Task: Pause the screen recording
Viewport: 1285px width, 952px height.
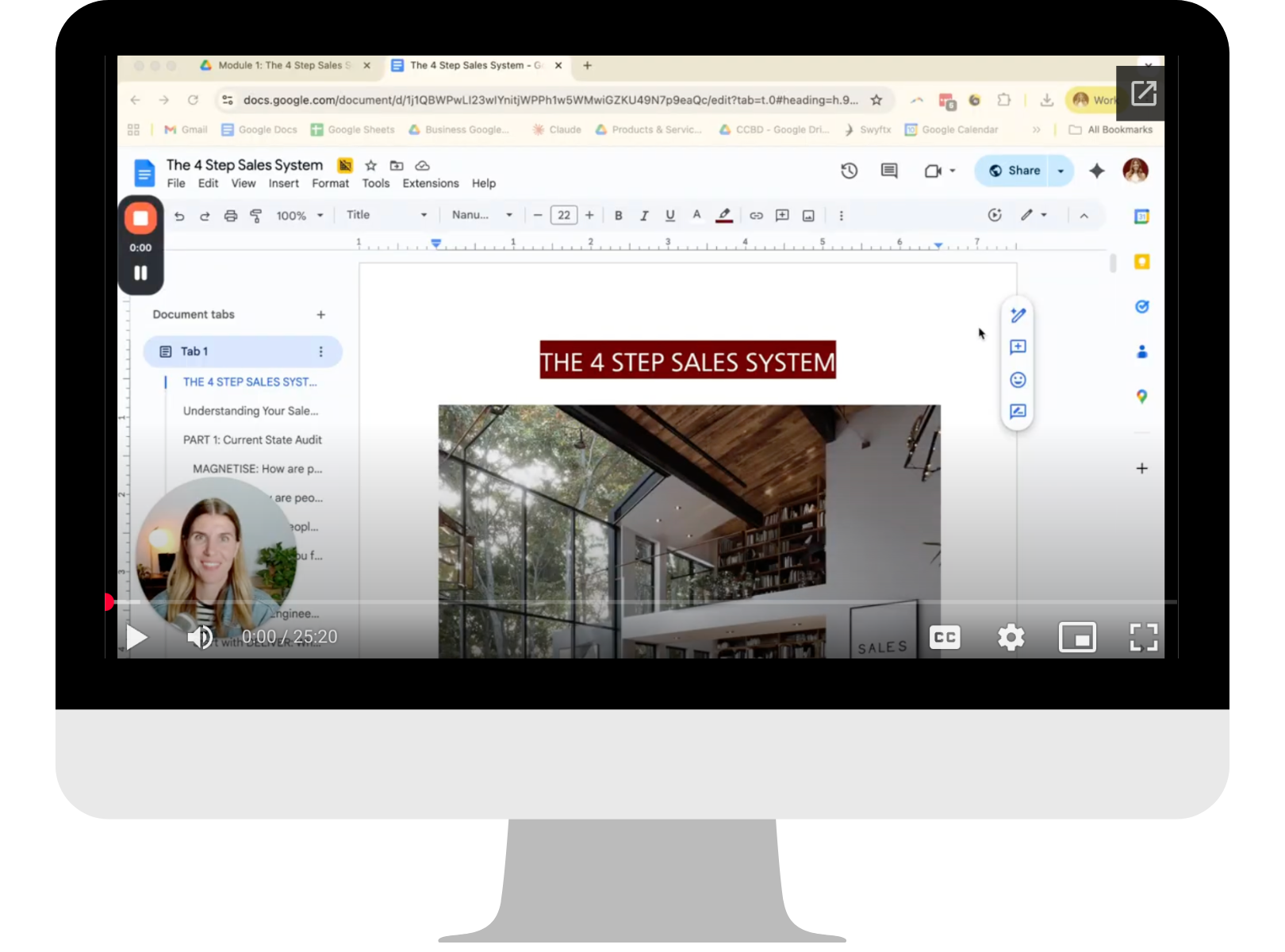Action: click(140, 273)
